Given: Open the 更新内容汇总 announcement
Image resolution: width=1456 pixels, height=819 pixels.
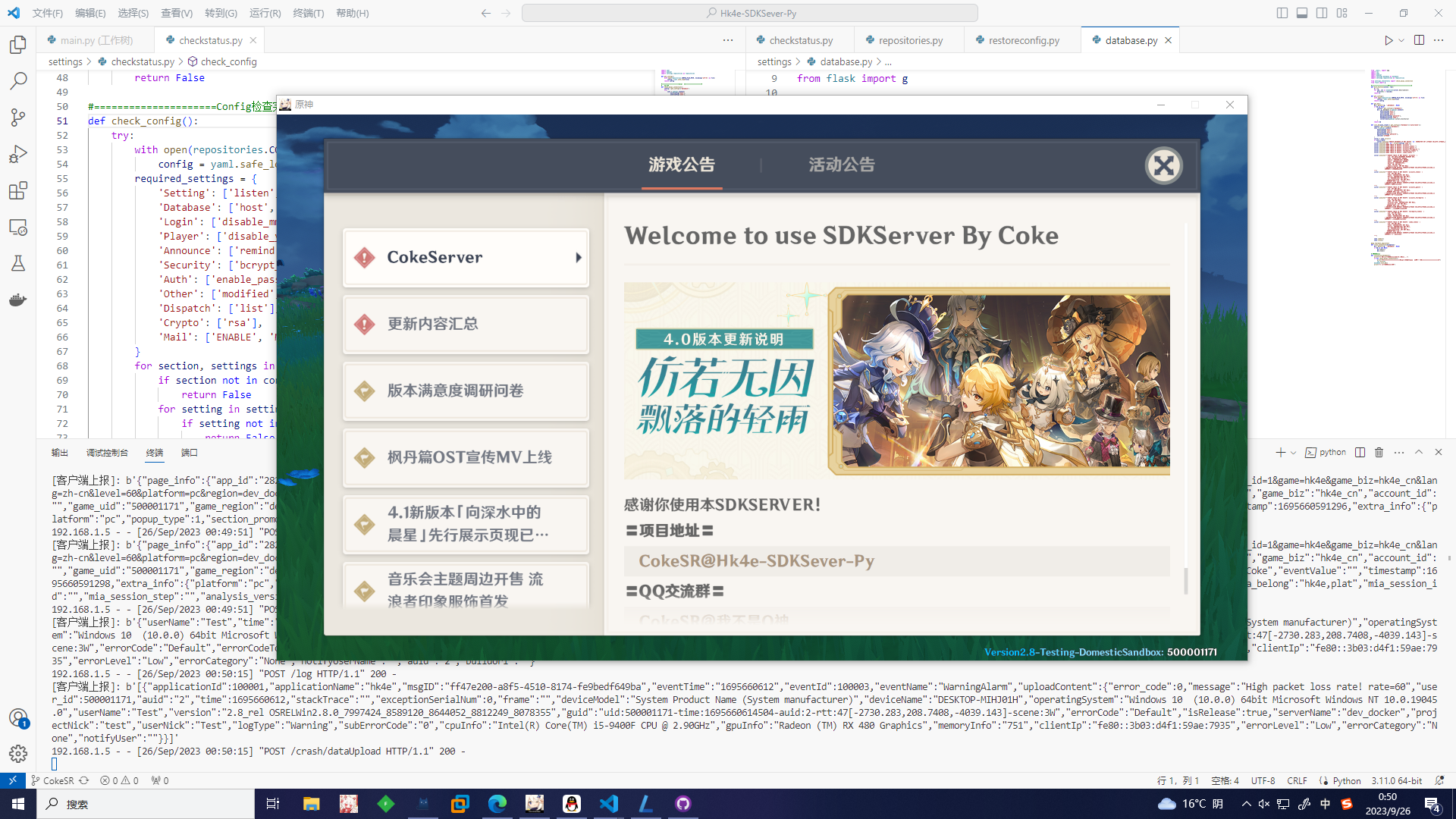Looking at the screenshot, I should (465, 324).
